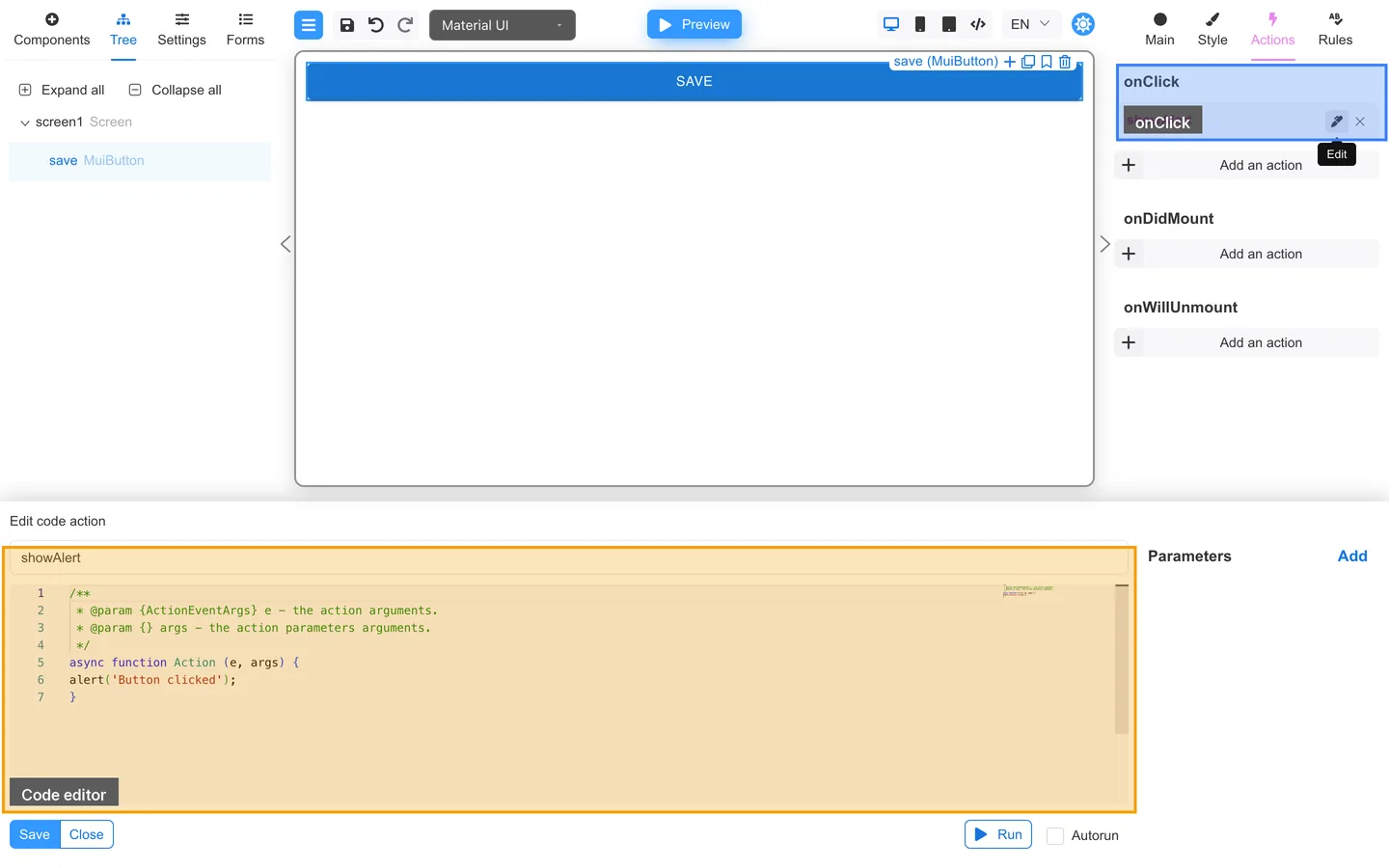This screenshot has width=1389, height=868.
Task: Clone the save MuiButton component
Action: 1028,62
